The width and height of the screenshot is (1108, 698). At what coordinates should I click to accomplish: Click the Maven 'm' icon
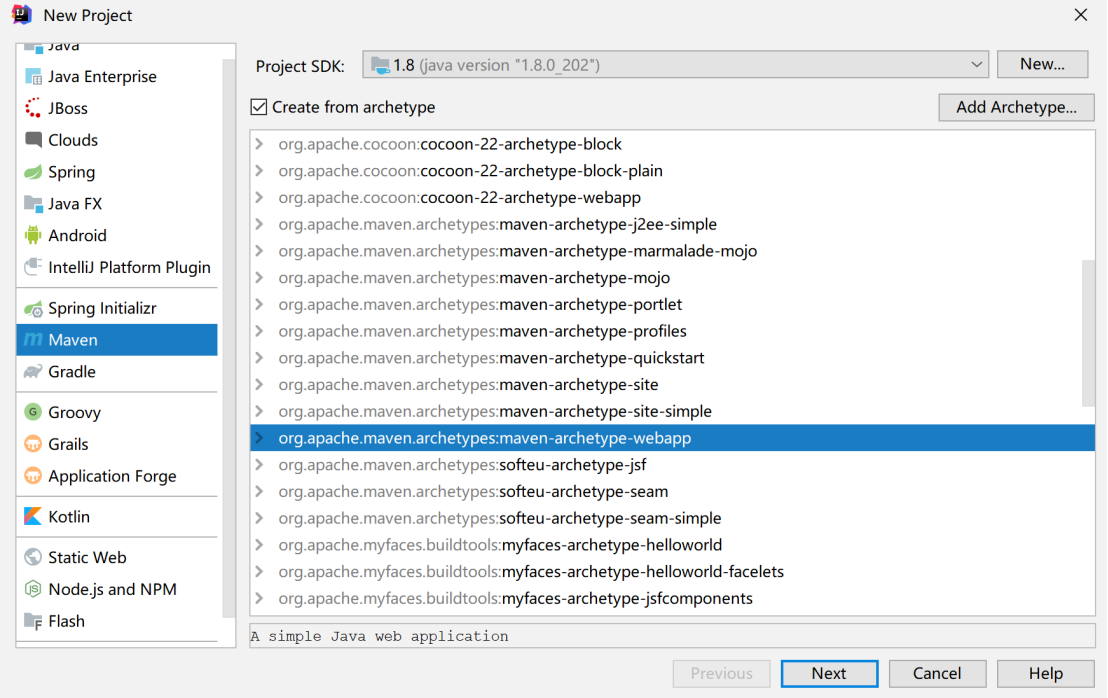coord(33,340)
